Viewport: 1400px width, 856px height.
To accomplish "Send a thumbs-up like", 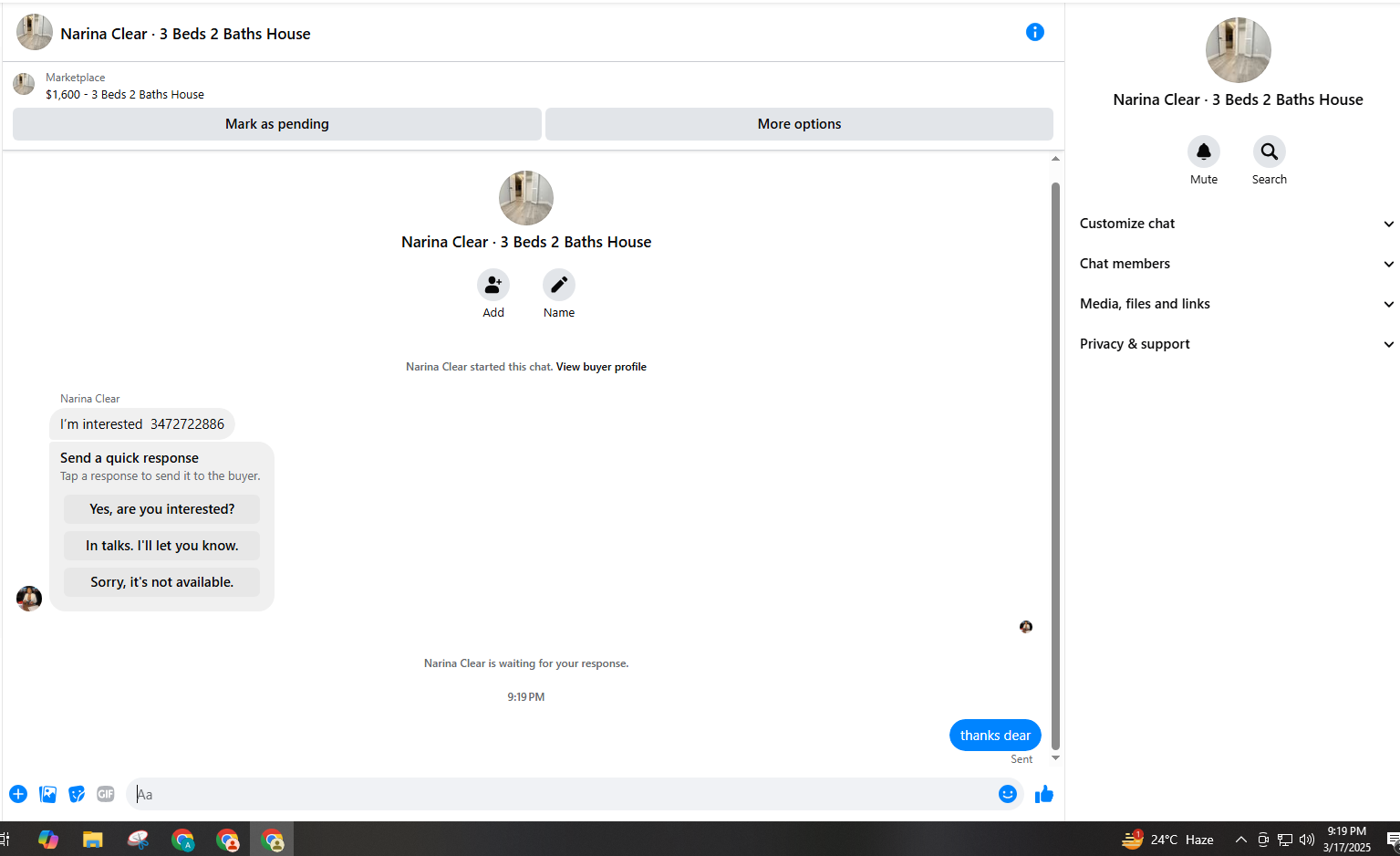I will point(1044,794).
